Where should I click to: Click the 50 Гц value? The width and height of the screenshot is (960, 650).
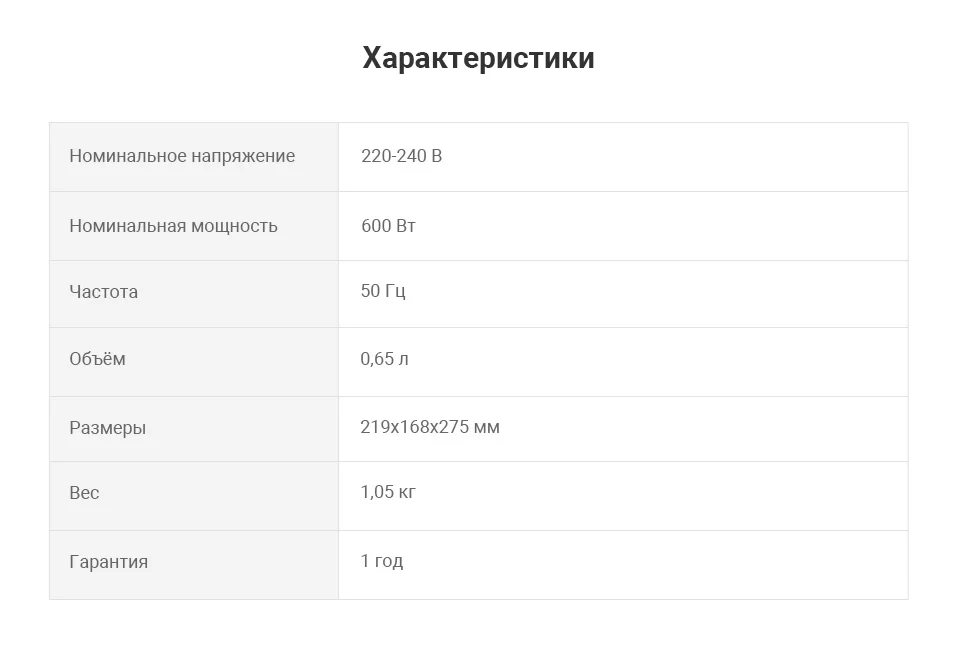pos(383,291)
